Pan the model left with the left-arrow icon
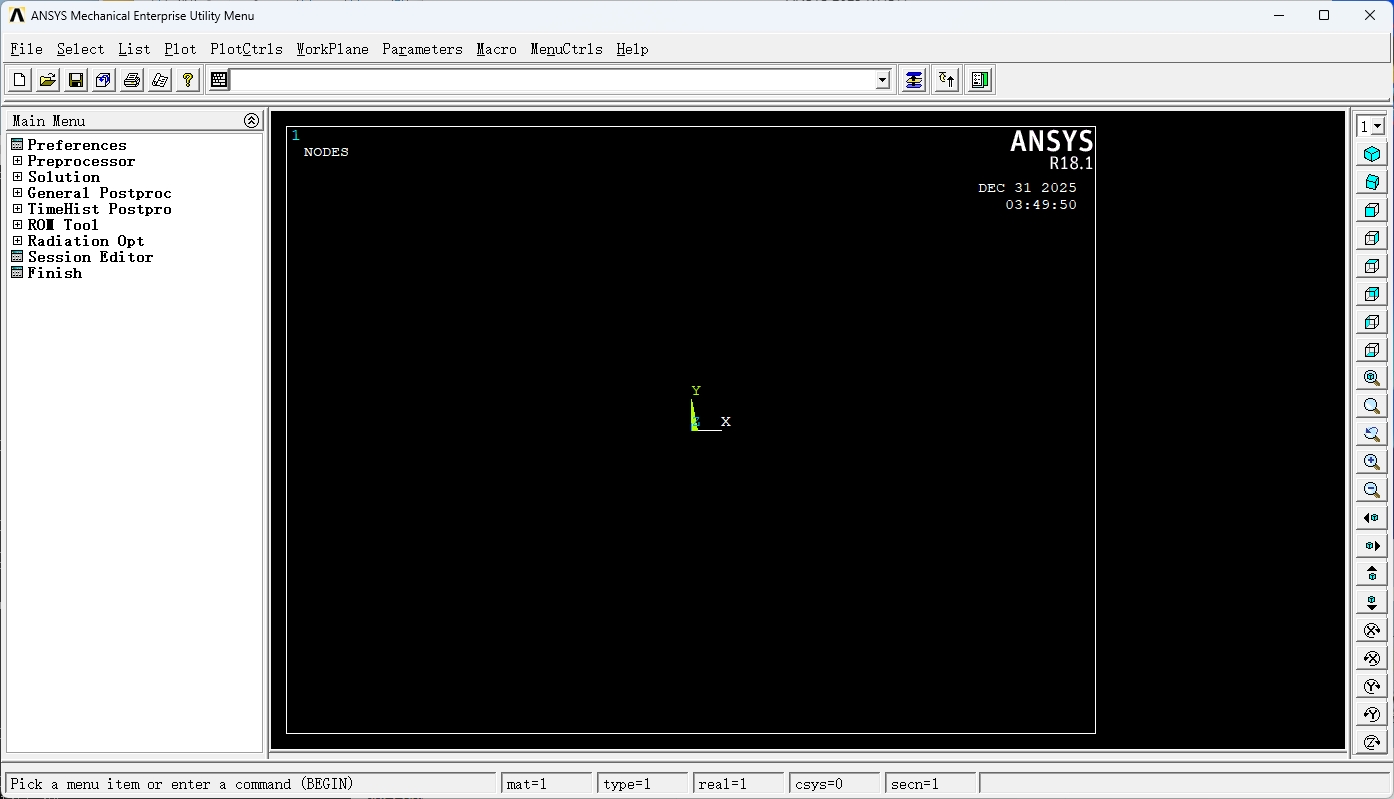The height and width of the screenshot is (799, 1394). [x=1371, y=518]
